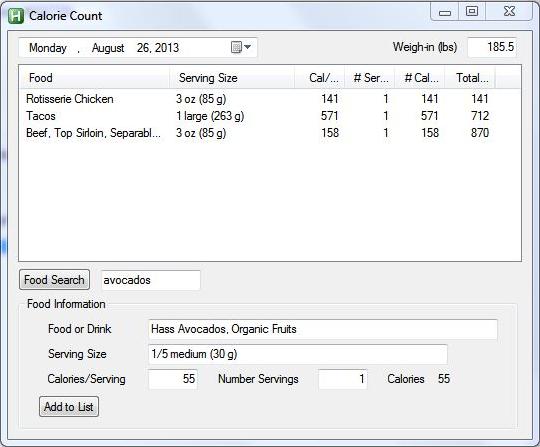Click the Number Servings input box

tap(343, 379)
